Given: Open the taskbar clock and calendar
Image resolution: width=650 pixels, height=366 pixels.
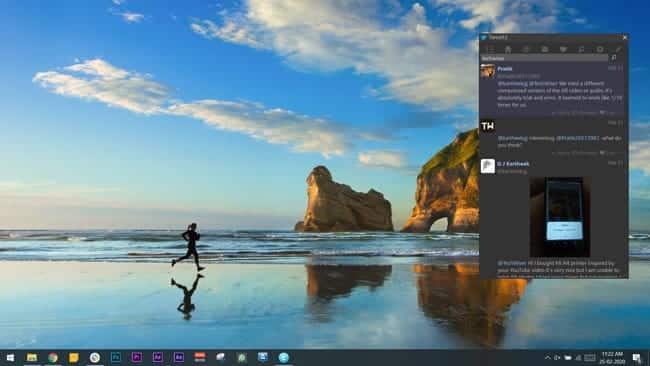Looking at the screenshot, I should pyautogui.click(x=612, y=358).
